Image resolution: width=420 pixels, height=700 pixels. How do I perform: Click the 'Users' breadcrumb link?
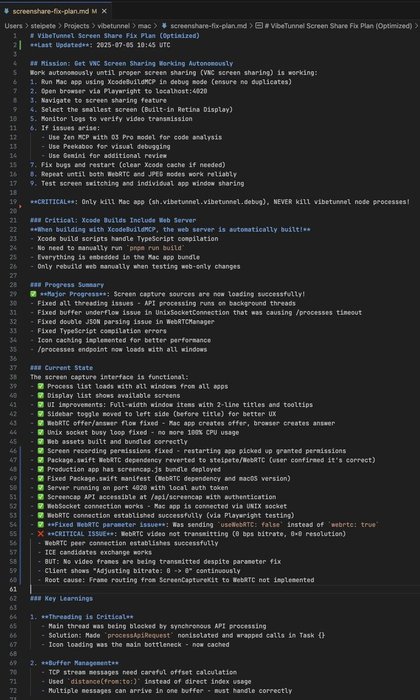tap(13, 26)
